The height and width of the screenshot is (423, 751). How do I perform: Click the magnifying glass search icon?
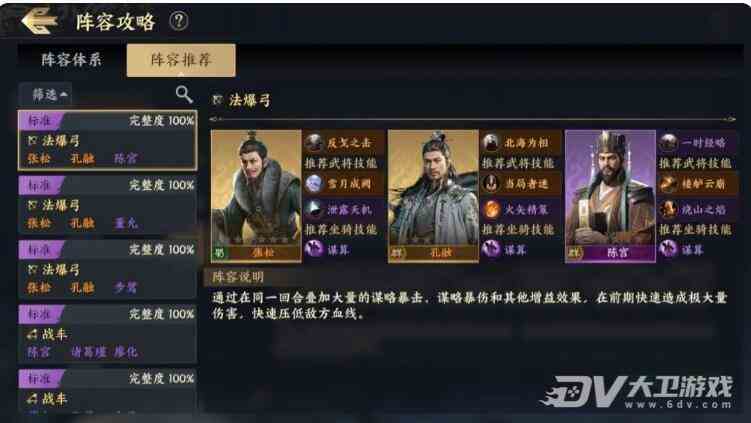(184, 94)
